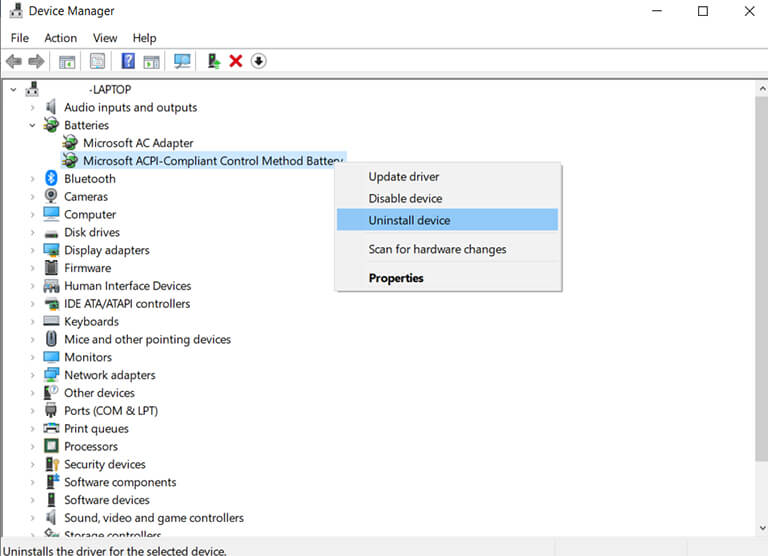Expand Sound, video and game controllers
This screenshot has width=768, height=556.
tap(32, 518)
